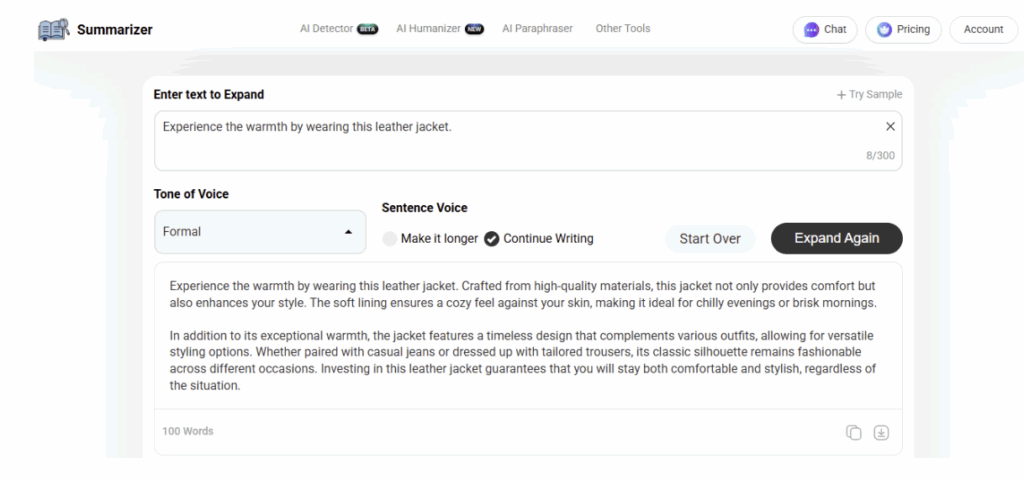Click the Summarizer book logo icon

[x=53, y=30]
